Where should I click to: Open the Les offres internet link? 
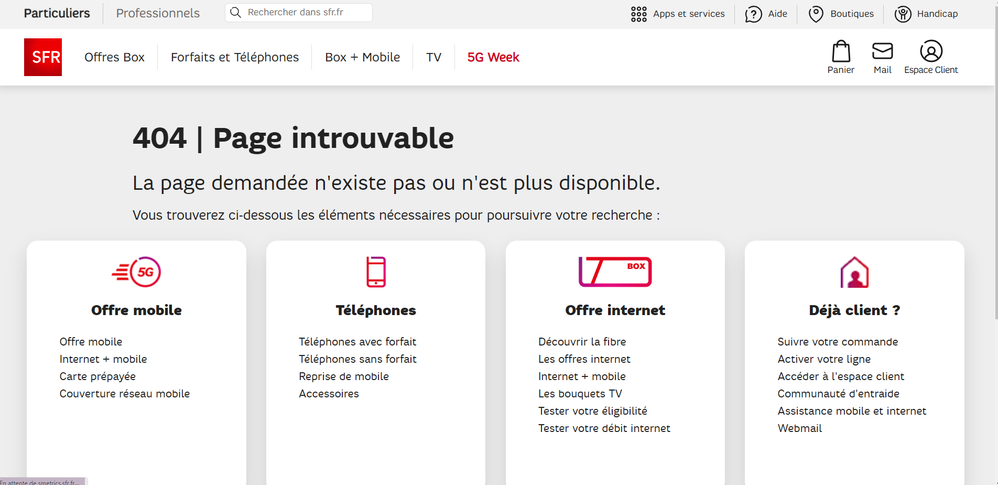tap(584, 359)
